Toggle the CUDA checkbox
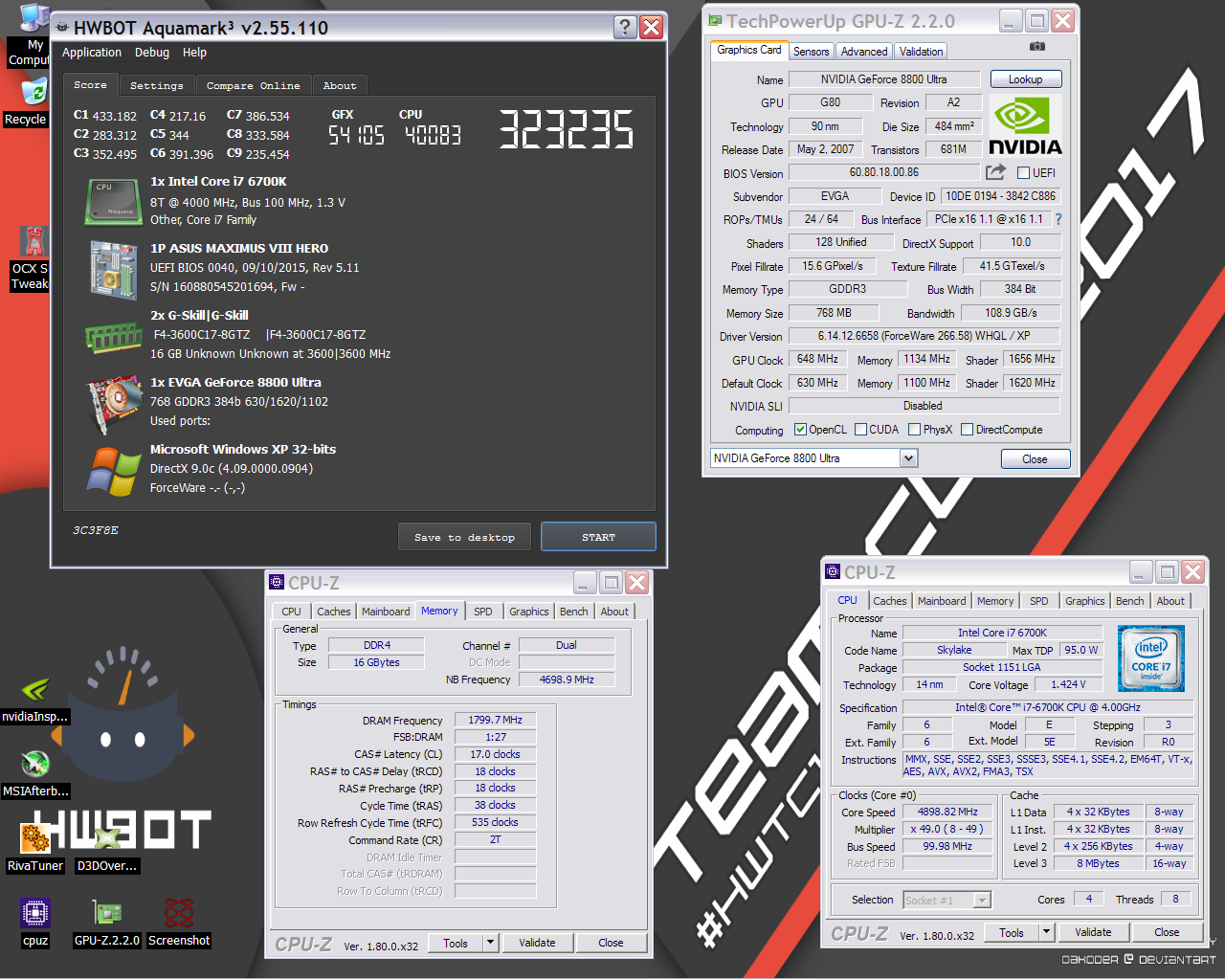 (860, 430)
